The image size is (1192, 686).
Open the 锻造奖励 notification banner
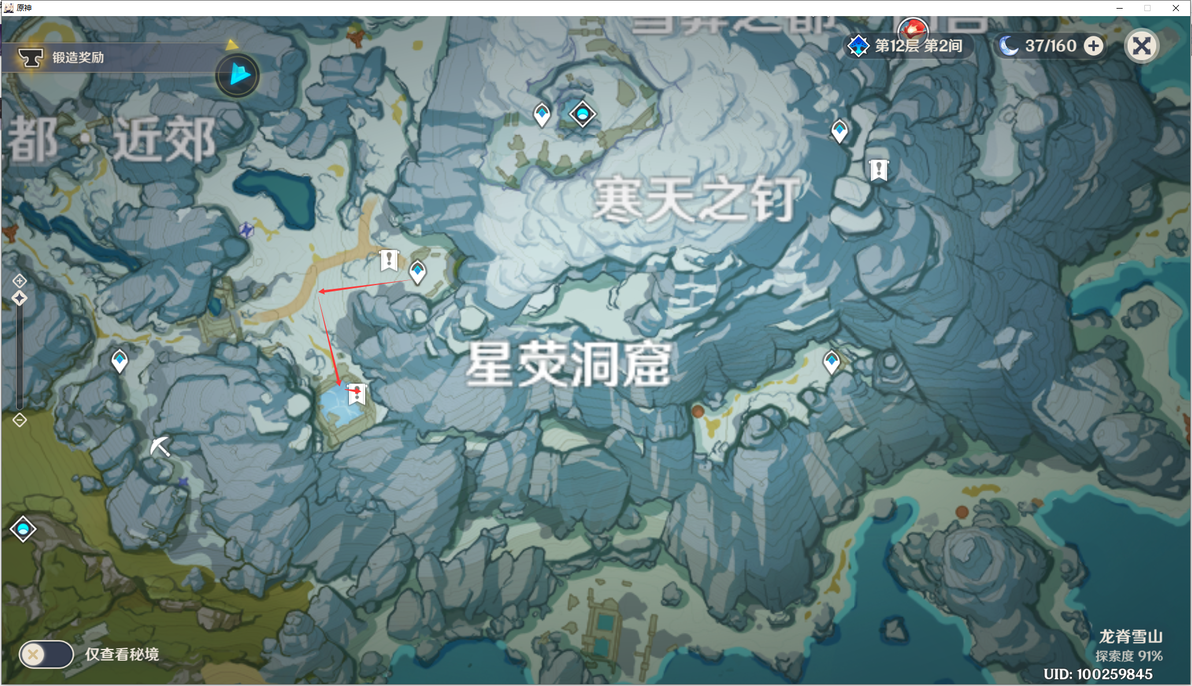pyautogui.click(x=114, y=57)
